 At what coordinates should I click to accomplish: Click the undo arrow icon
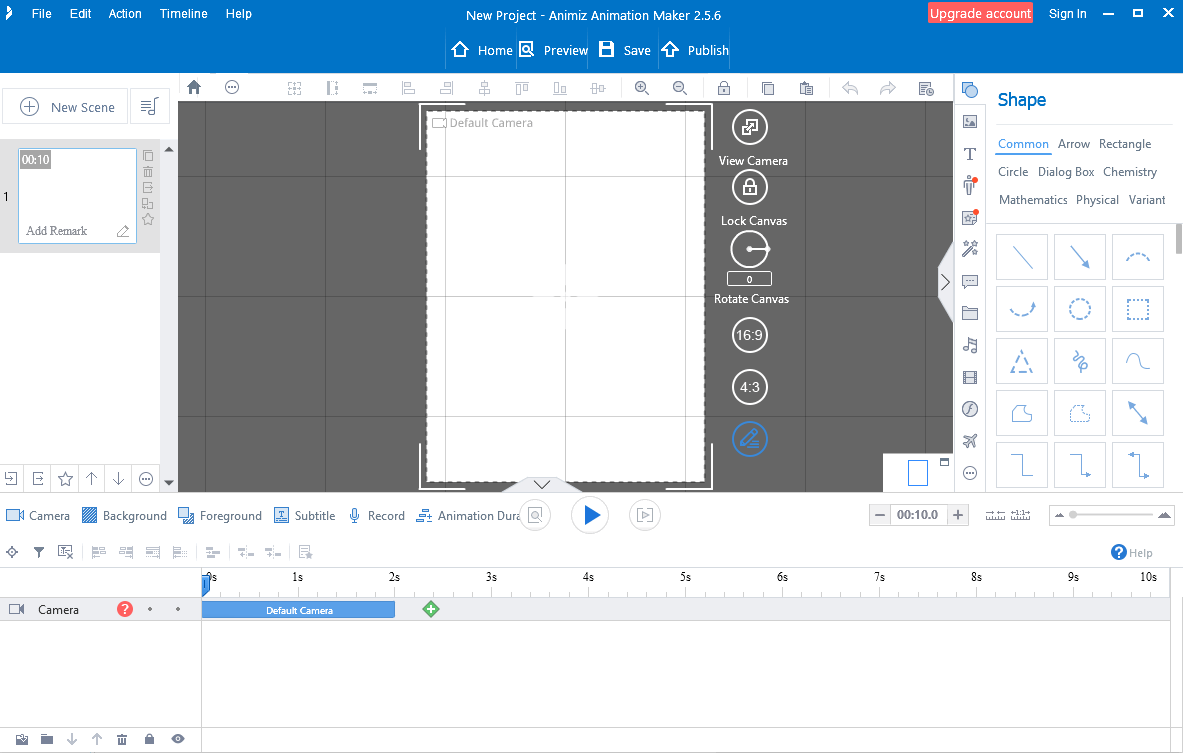click(x=850, y=88)
